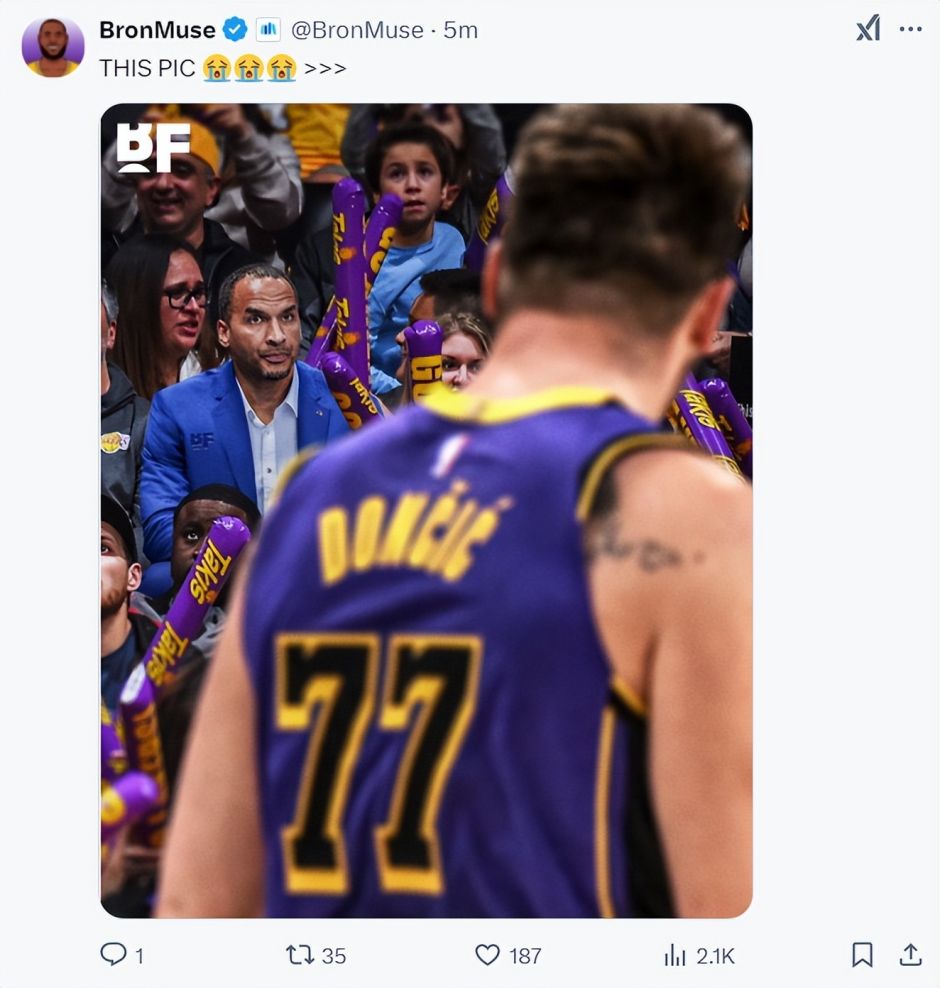Image resolution: width=940 pixels, height=988 pixels.
Task: Open view analytics bar chart icon
Action: [676, 955]
